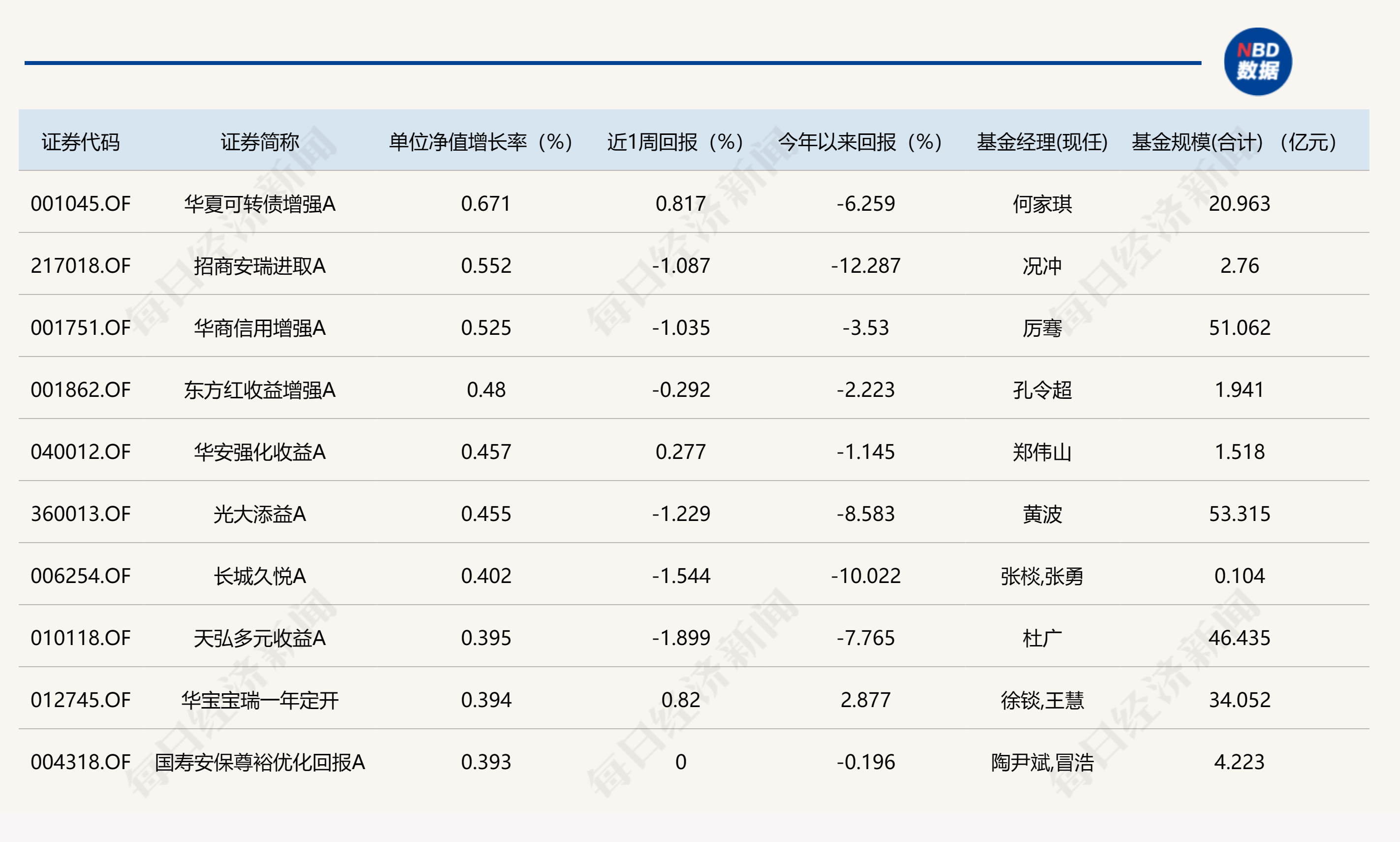The image size is (1400, 842).
Task: Click growth rate value 0.48
Action: (x=486, y=390)
